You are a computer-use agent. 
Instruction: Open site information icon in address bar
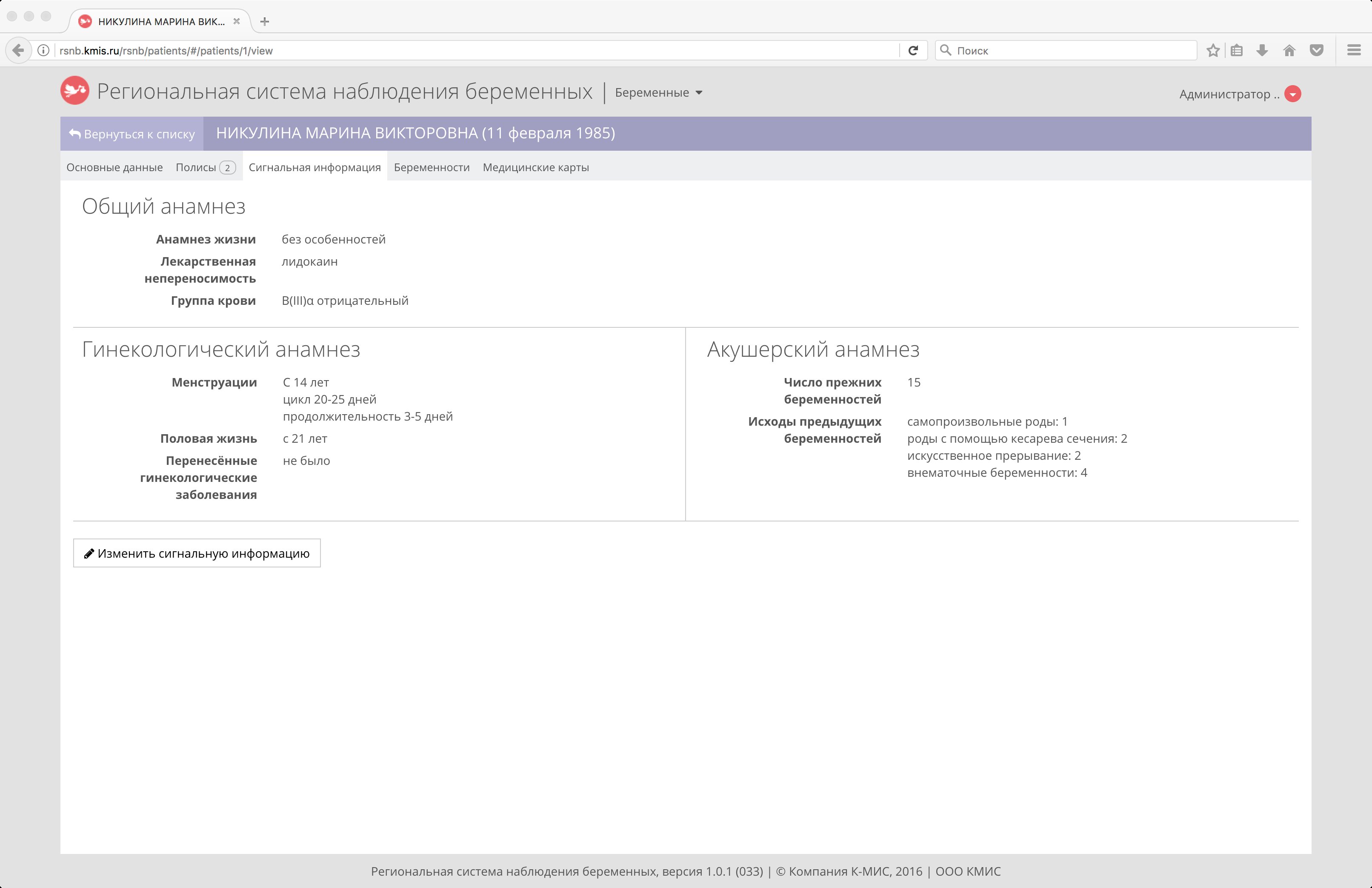[43, 51]
